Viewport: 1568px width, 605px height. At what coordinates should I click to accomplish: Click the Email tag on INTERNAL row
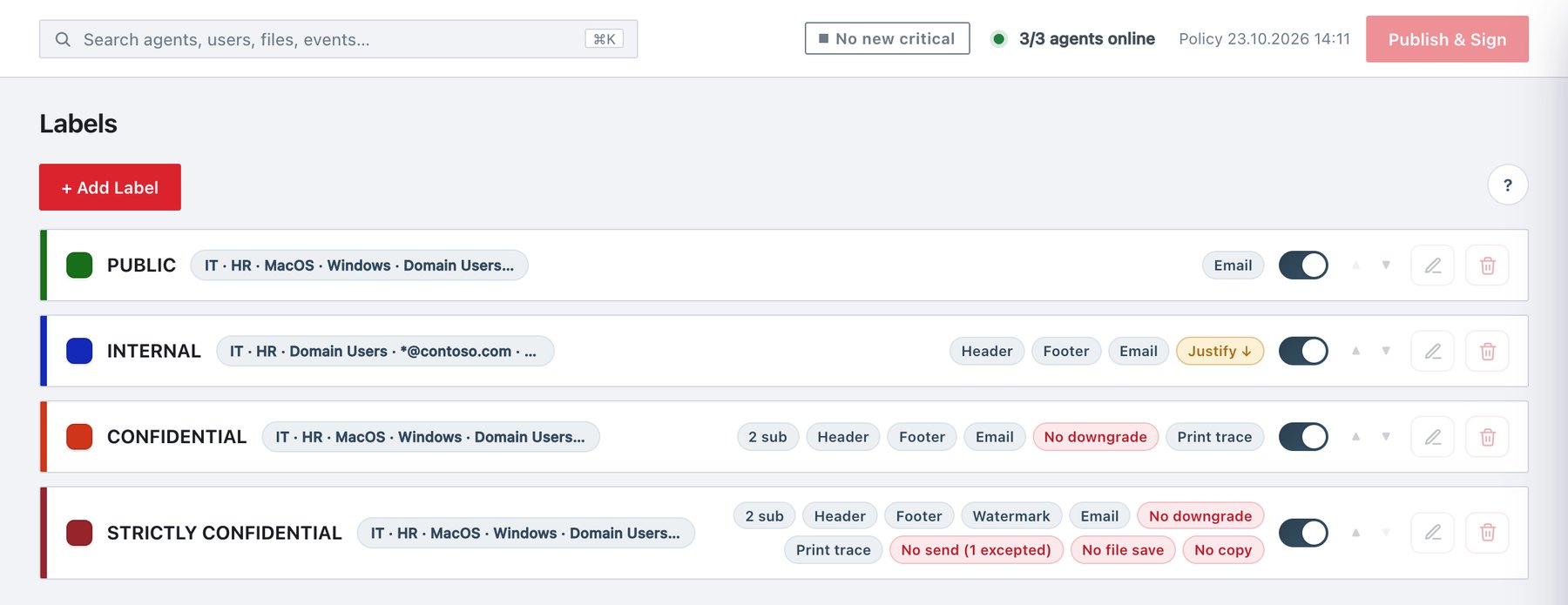pyautogui.click(x=1139, y=351)
